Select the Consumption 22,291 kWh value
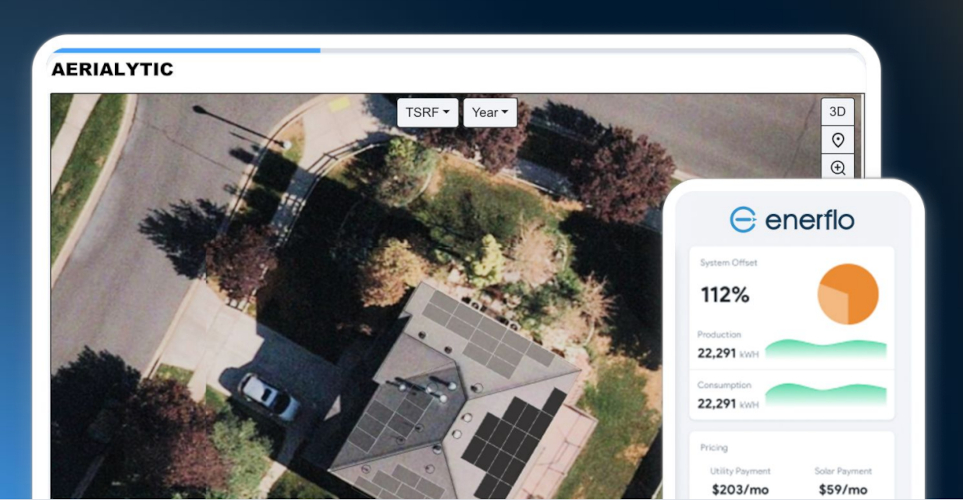This screenshot has width=963, height=500. pyautogui.click(x=727, y=403)
